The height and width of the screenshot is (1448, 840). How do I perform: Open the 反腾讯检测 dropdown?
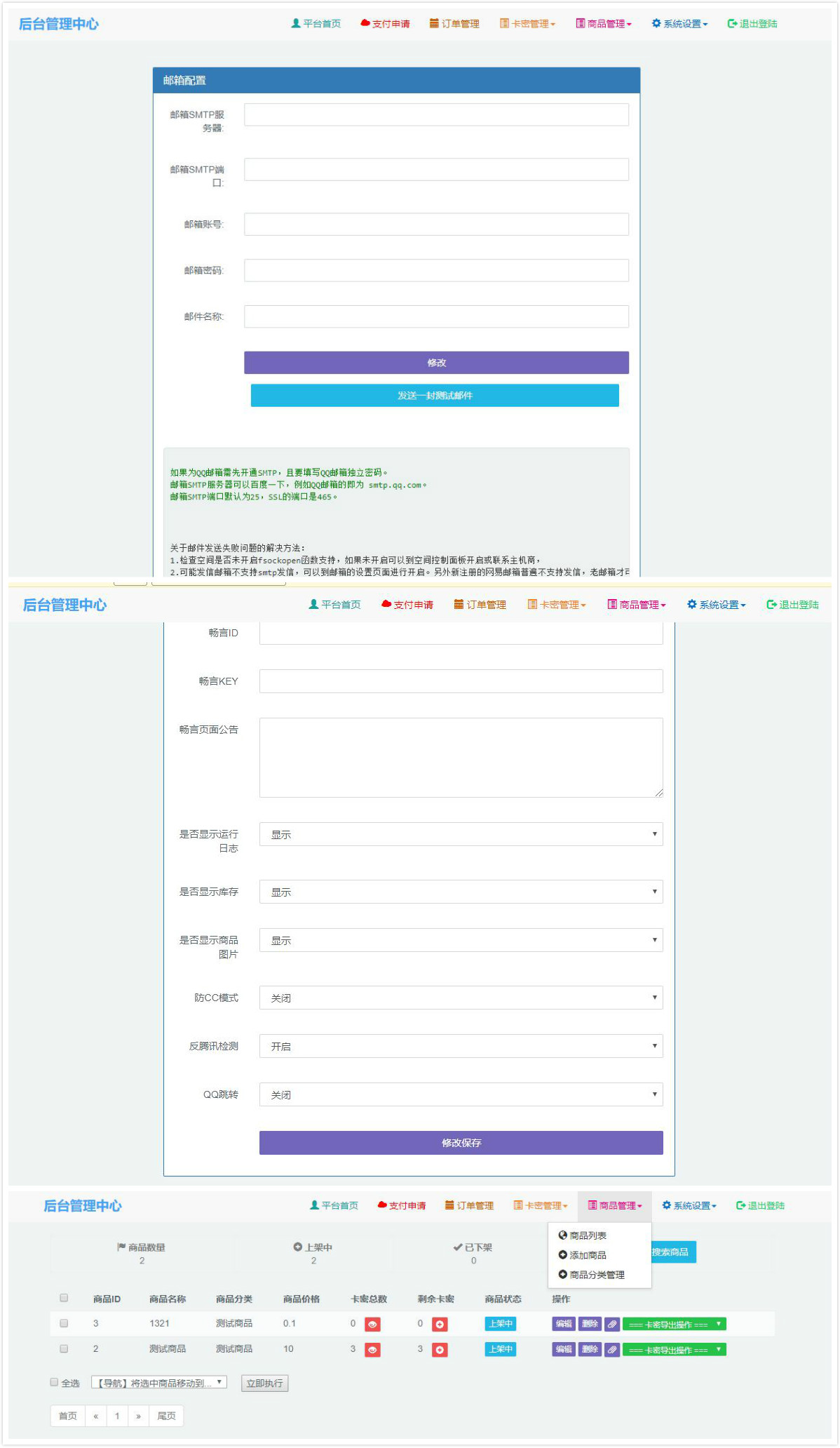[461, 1046]
